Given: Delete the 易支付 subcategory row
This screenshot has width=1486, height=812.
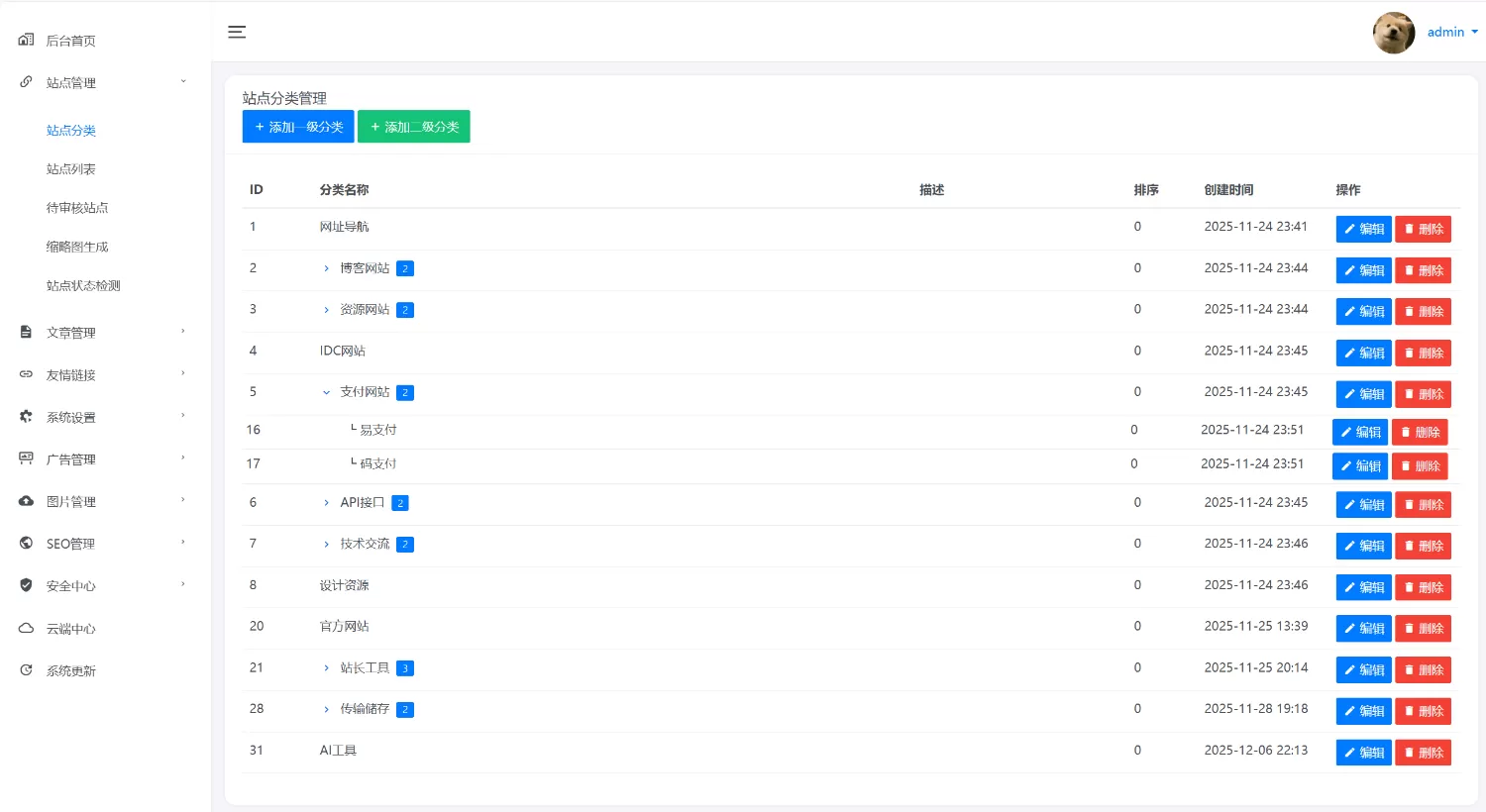Looking at the screenshot, I should point(1420,432).
